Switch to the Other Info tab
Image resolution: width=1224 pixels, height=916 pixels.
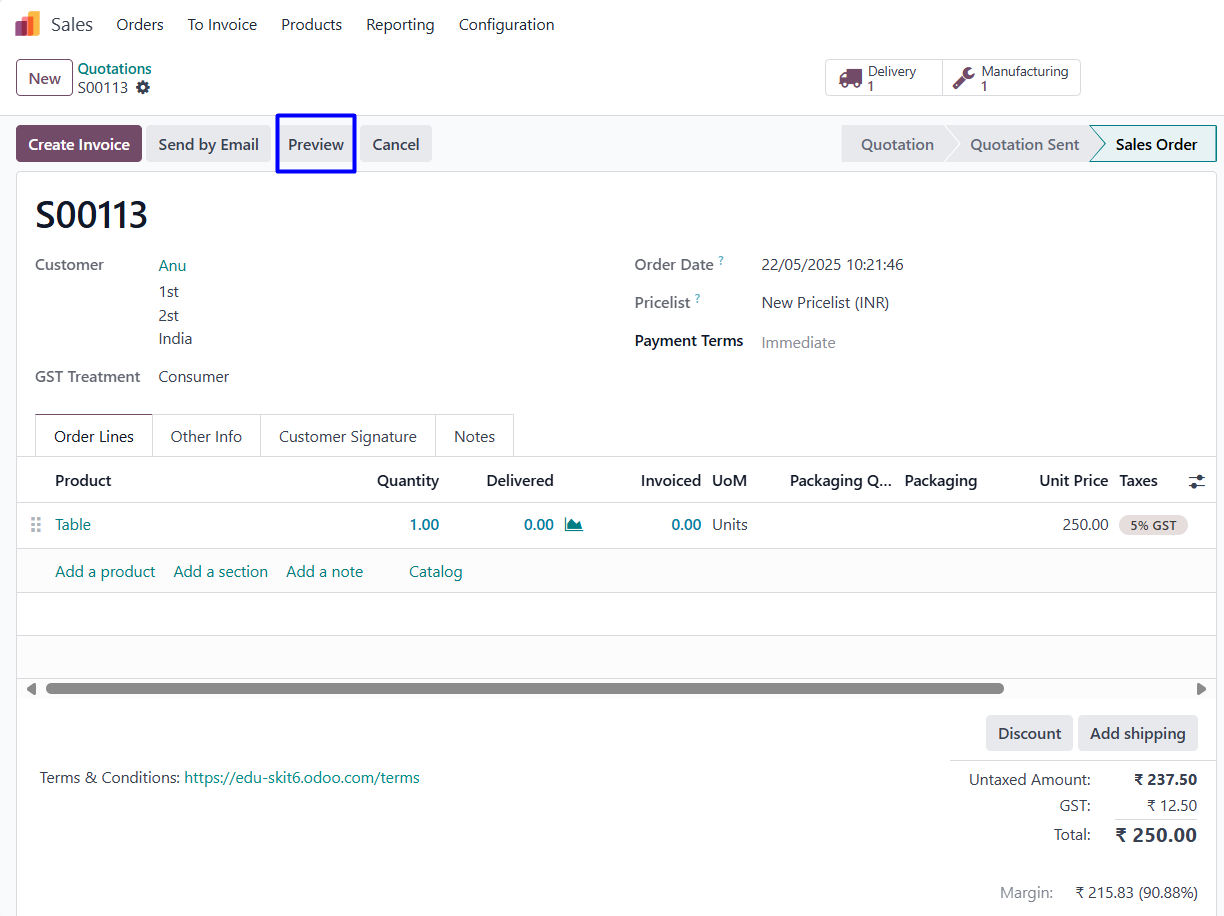[x=206, y=436]
